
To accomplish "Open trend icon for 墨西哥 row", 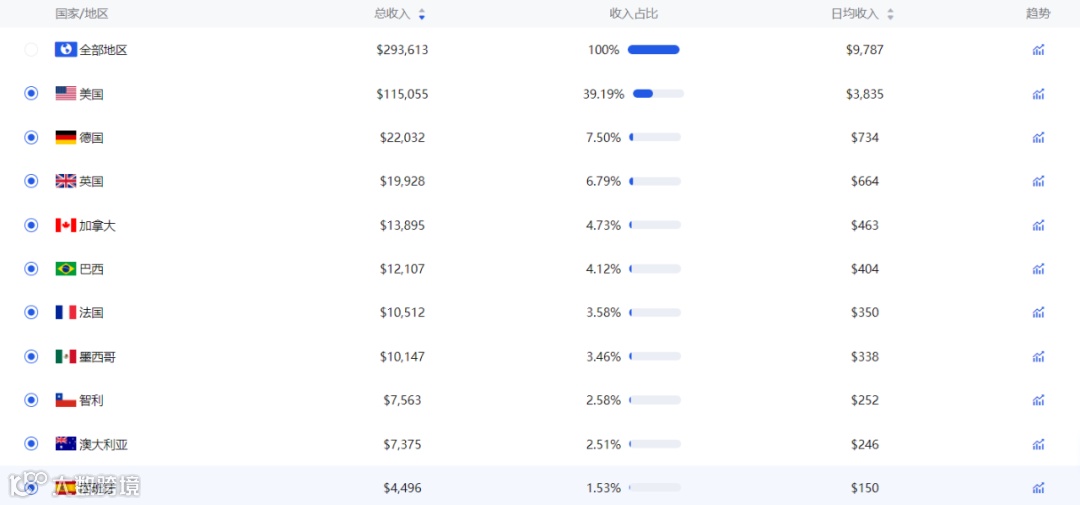I will point(1038,357).
